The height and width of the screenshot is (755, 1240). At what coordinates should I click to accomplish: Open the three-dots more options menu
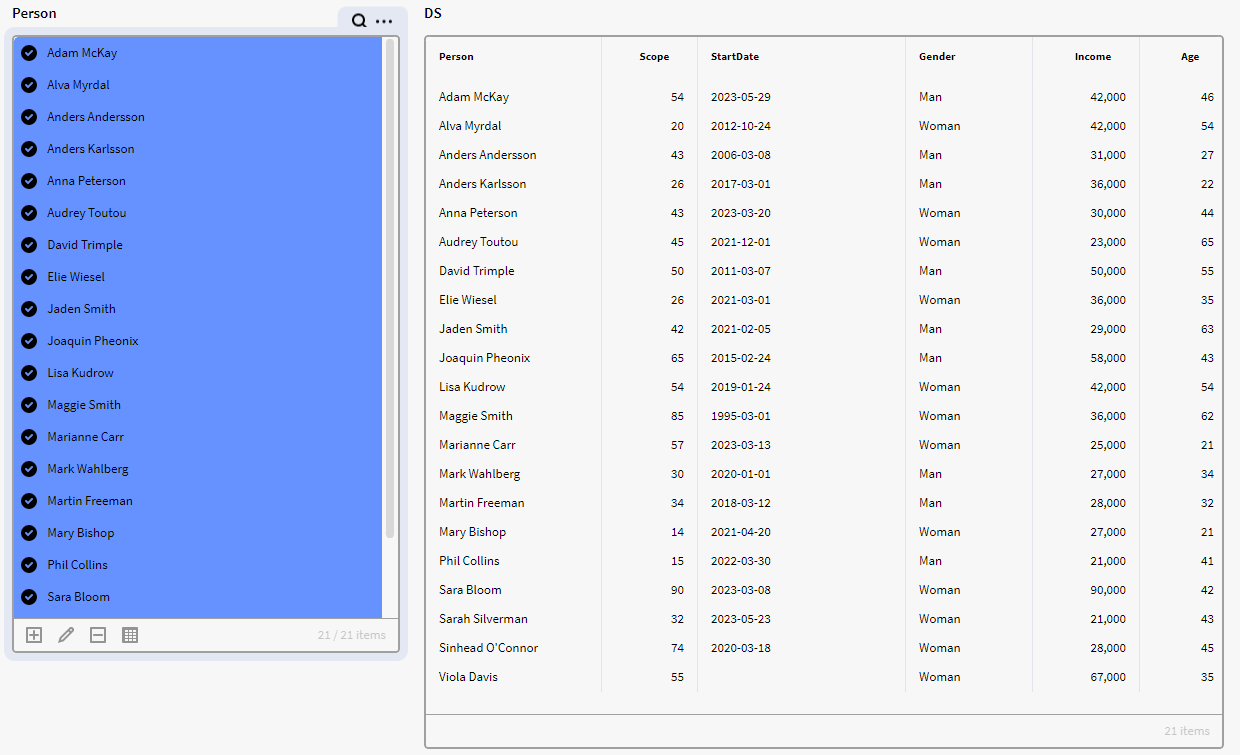[384, 21]
